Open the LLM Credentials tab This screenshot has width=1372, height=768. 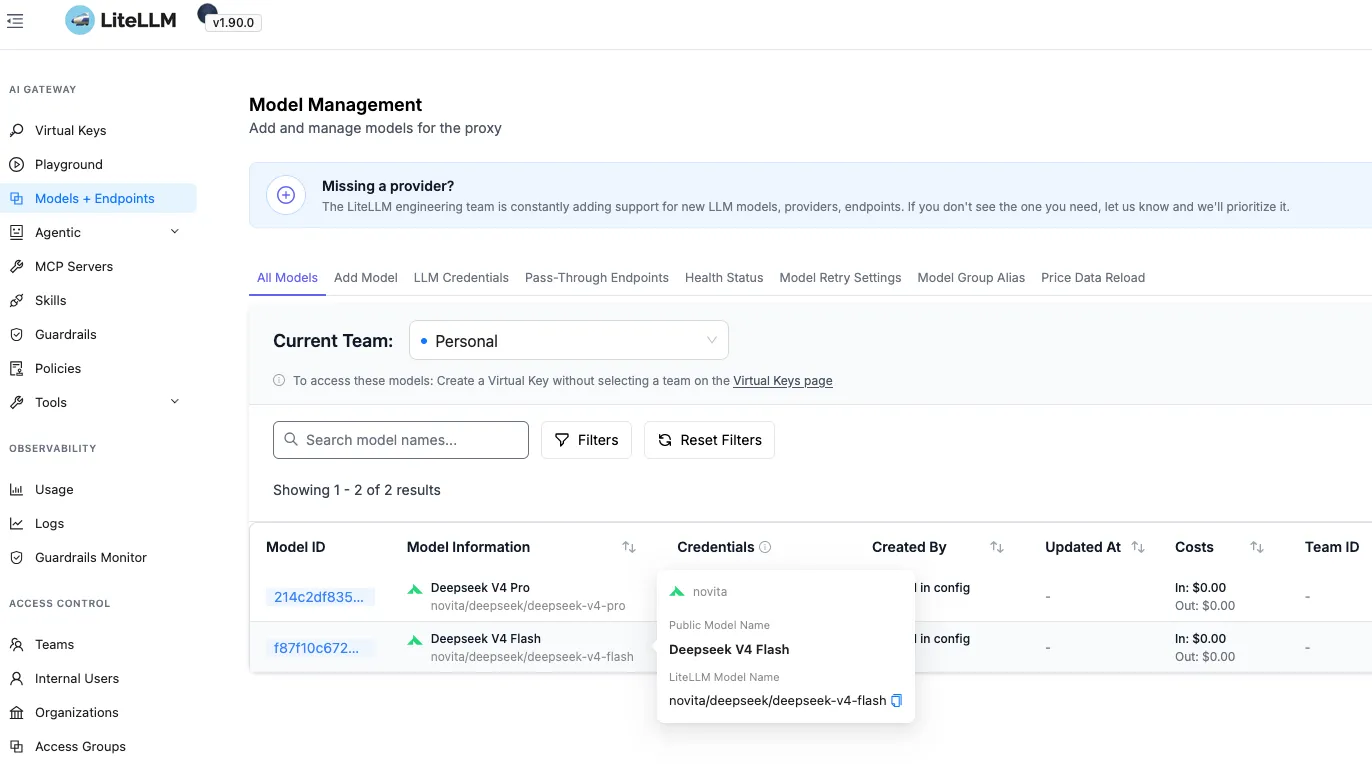click(461, 277)
